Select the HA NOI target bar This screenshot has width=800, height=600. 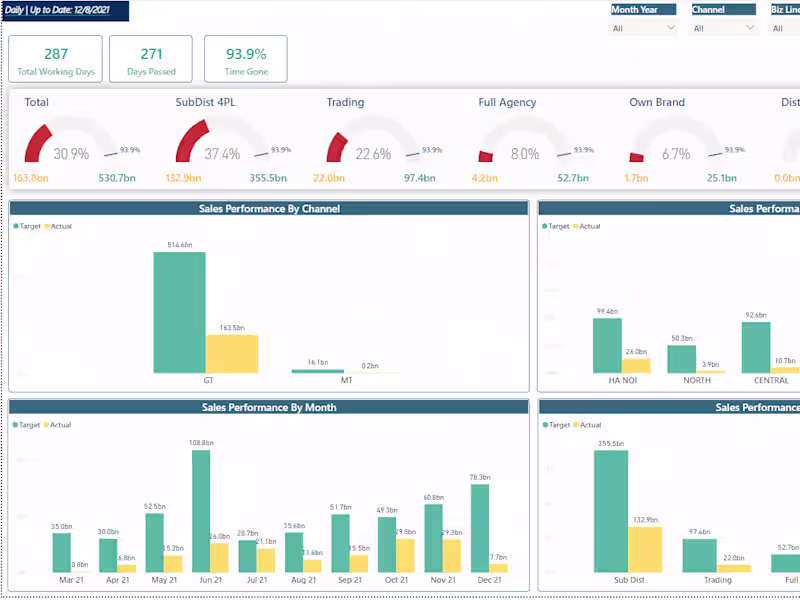(x=607, y=345)
